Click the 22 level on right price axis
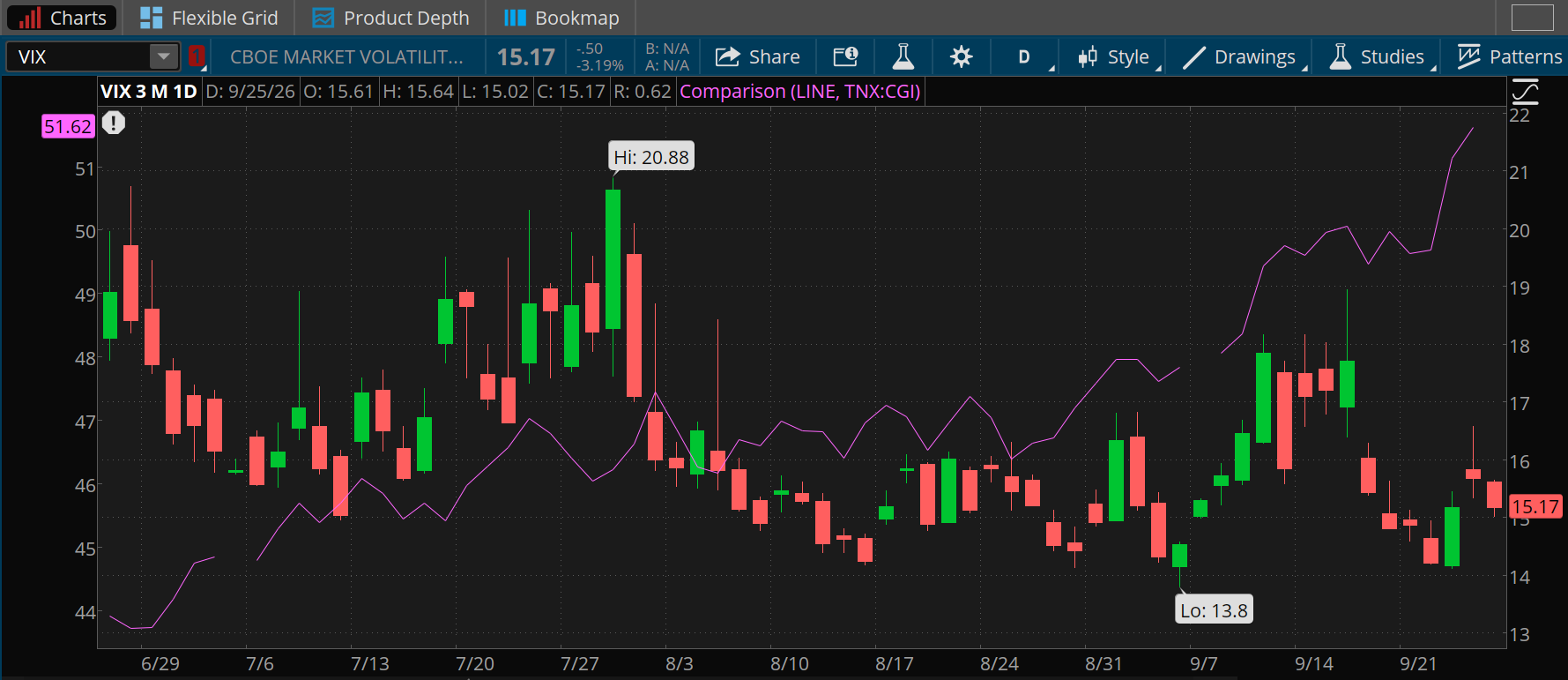The width and height of the screenshot is (1568, 680). (x=1520, y=115)
